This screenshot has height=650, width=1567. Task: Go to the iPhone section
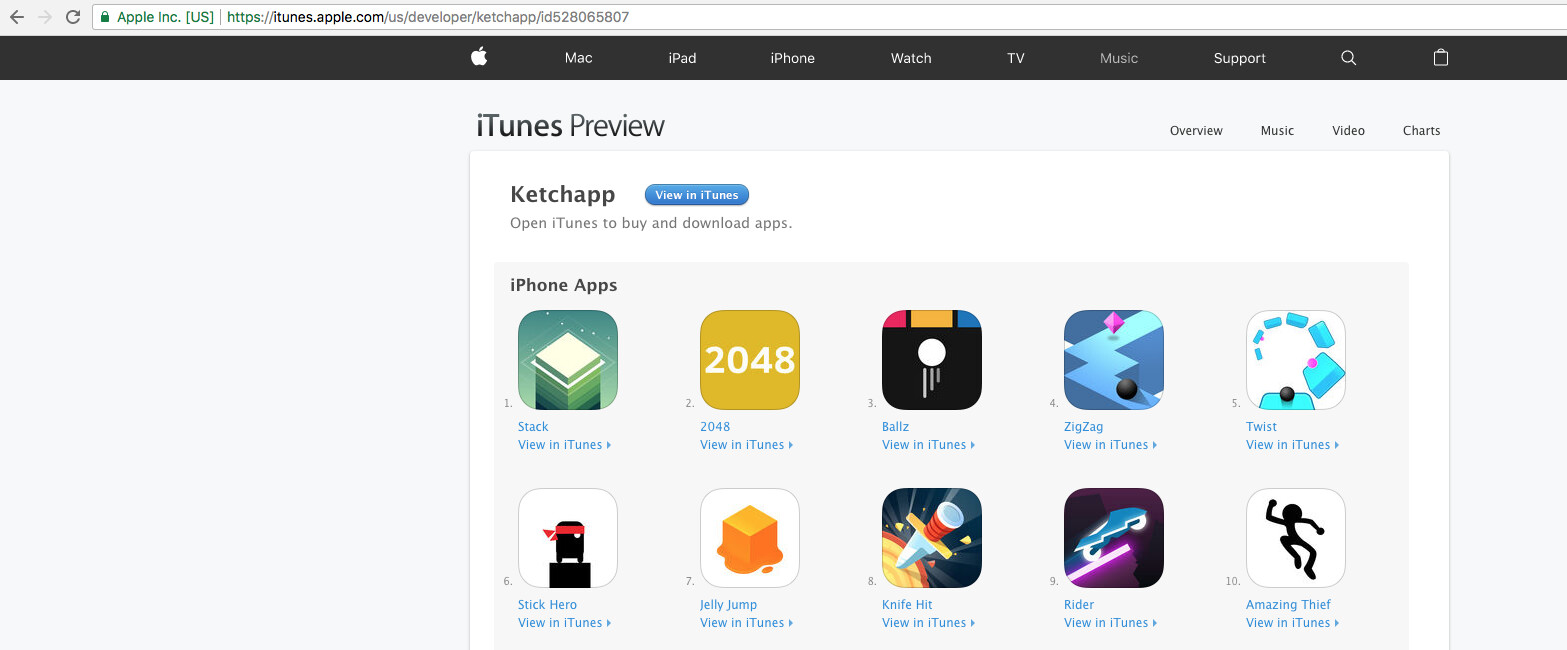tap(793, 58)
